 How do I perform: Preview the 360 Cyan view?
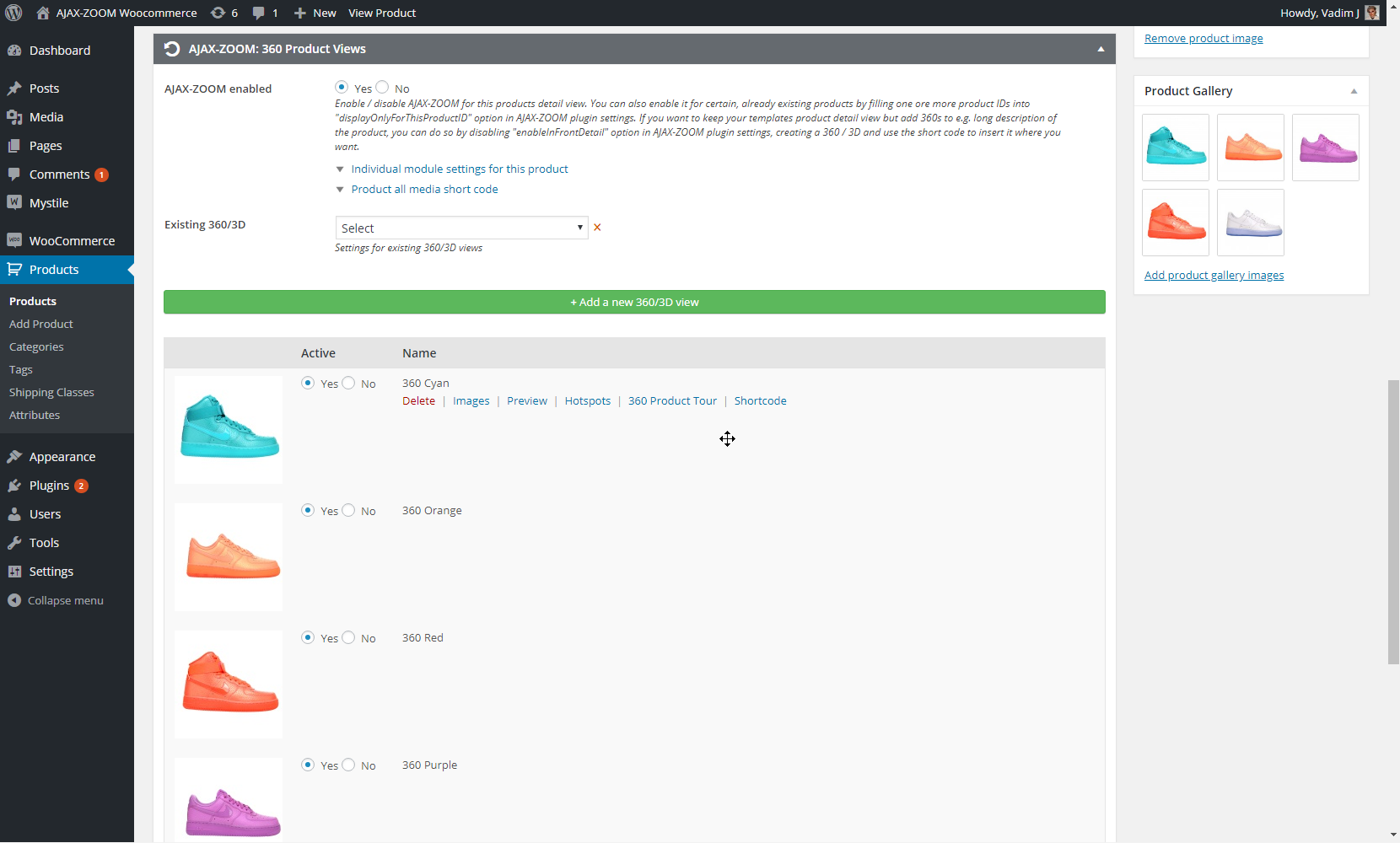(x=527, y=400)
